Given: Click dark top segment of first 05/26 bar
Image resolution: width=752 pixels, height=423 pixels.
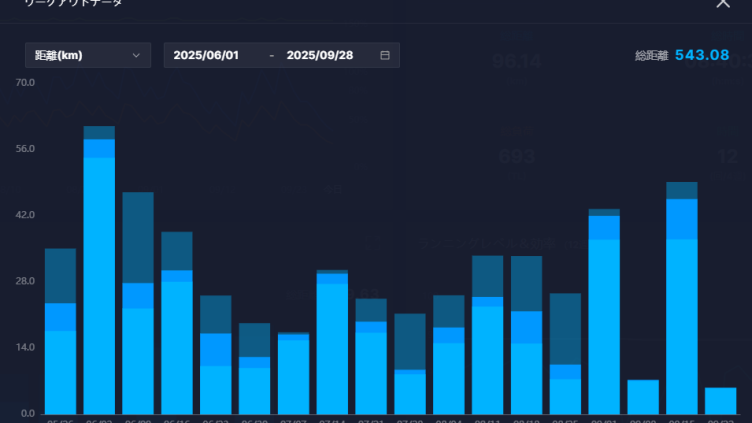Looking at the screenshot, I should pos(60,275).
